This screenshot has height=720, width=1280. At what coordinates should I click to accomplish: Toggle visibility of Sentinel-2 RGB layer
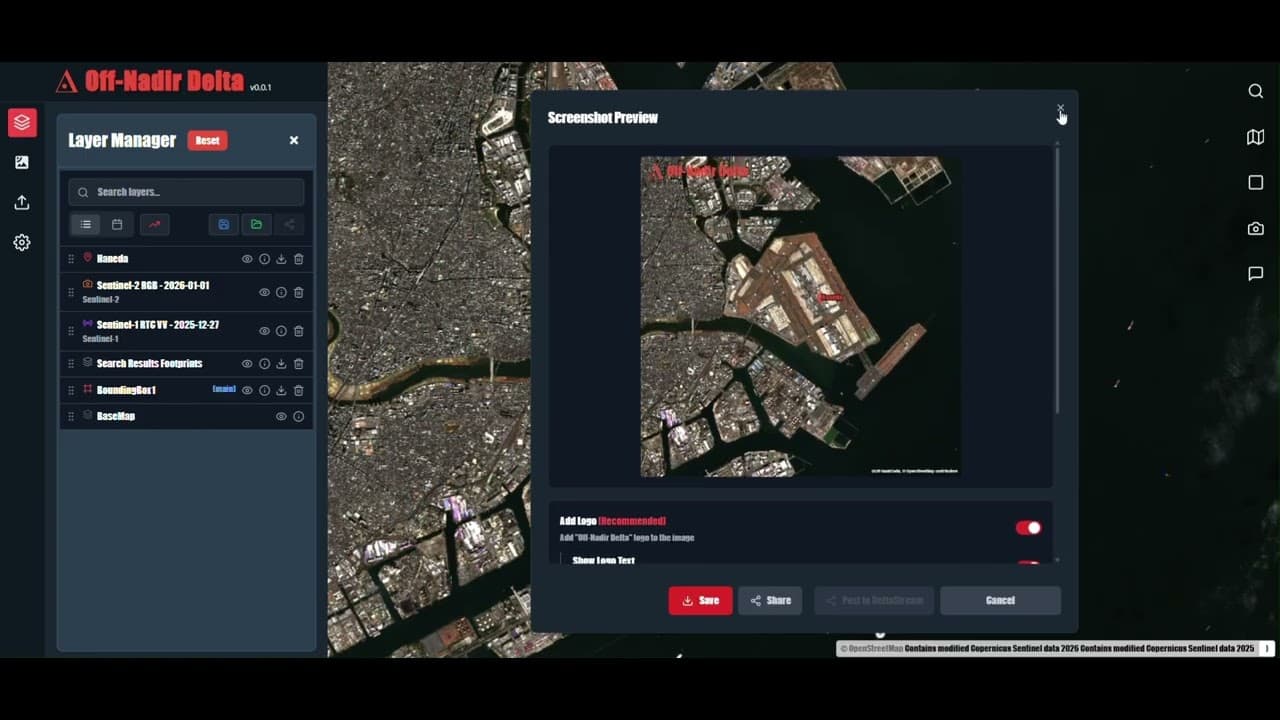pos(264,292)
